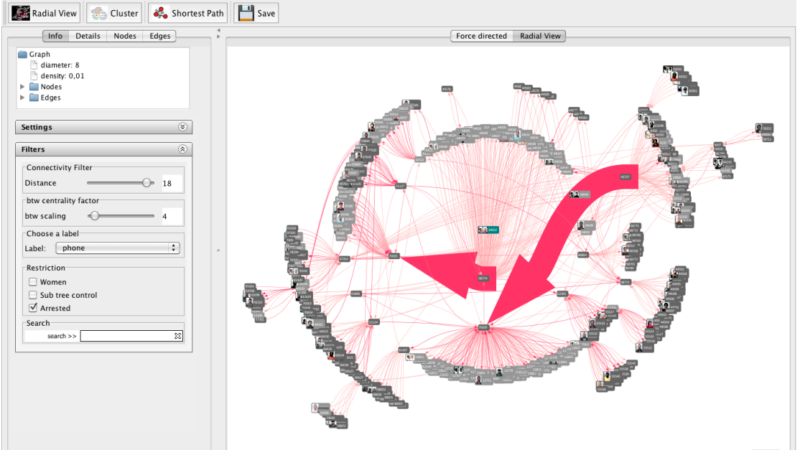
Task: Run the Cluster tool
Action: pyautogui.click(x=114, y=13)
